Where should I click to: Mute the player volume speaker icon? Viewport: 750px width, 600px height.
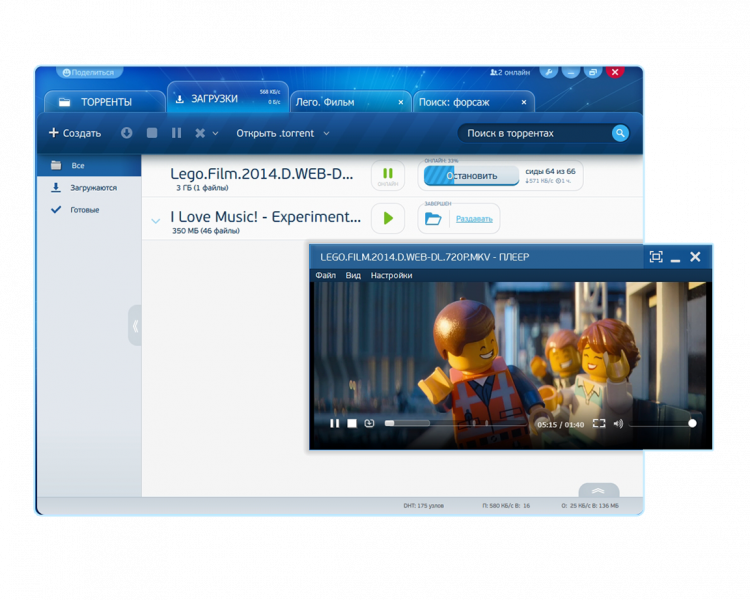click(x=618, y=423)
